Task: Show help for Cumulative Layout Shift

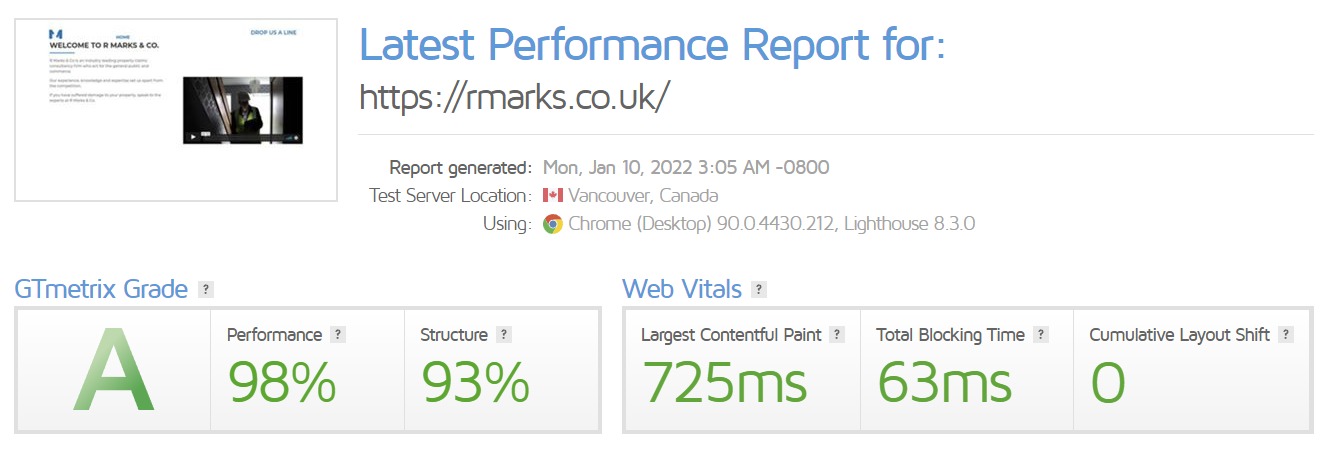Action: [x=1286, y=335]
